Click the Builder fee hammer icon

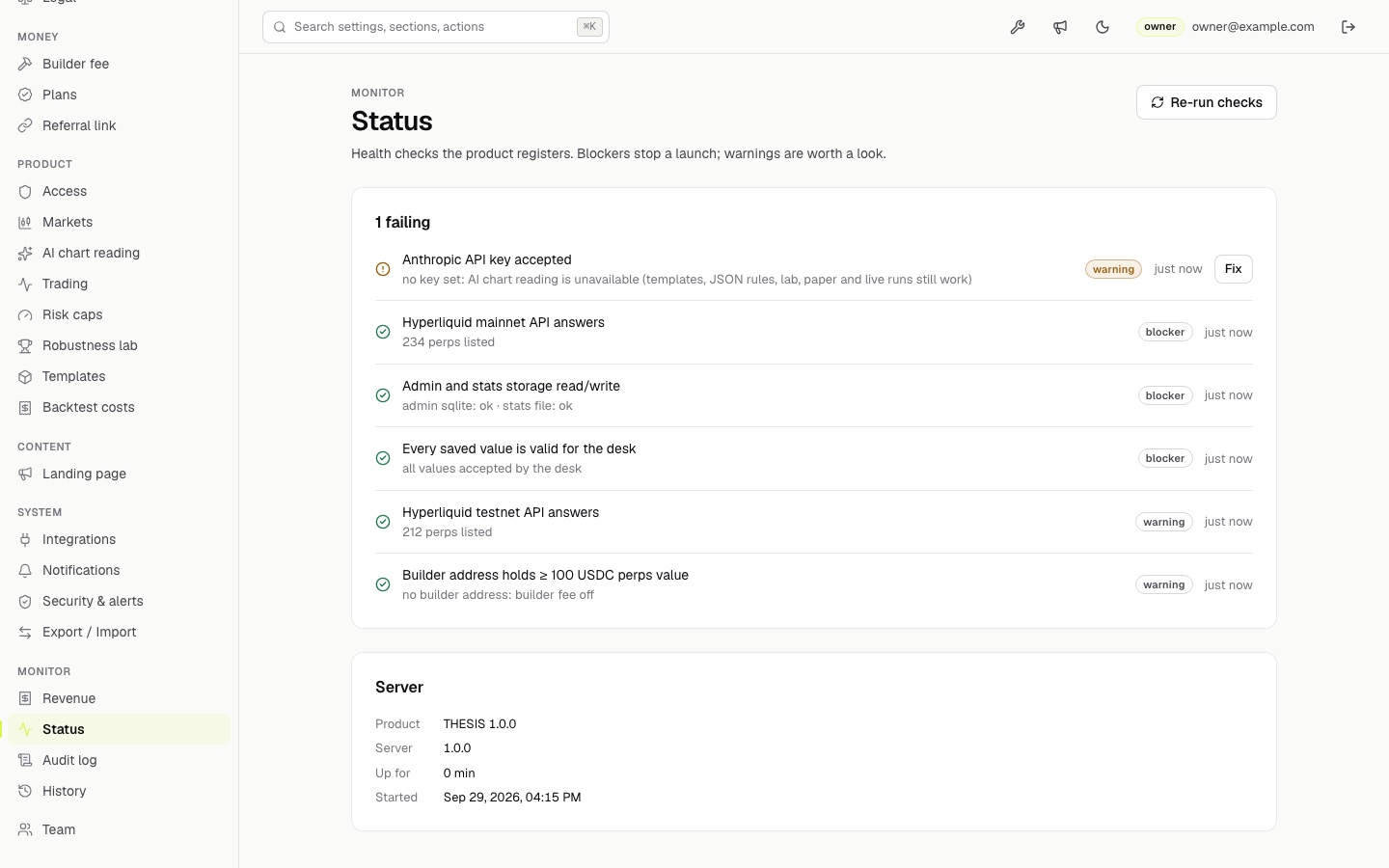25,64
